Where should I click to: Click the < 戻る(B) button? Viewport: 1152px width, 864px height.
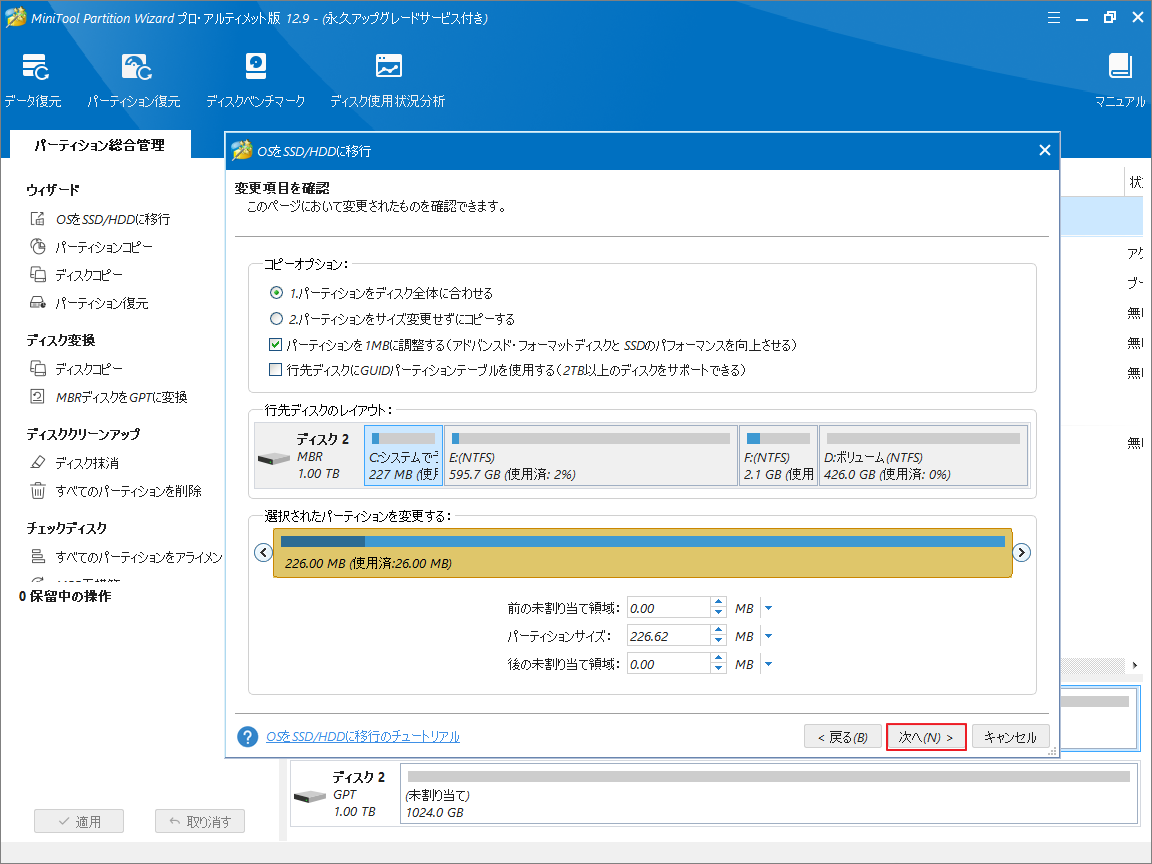(x=842, y=737)
